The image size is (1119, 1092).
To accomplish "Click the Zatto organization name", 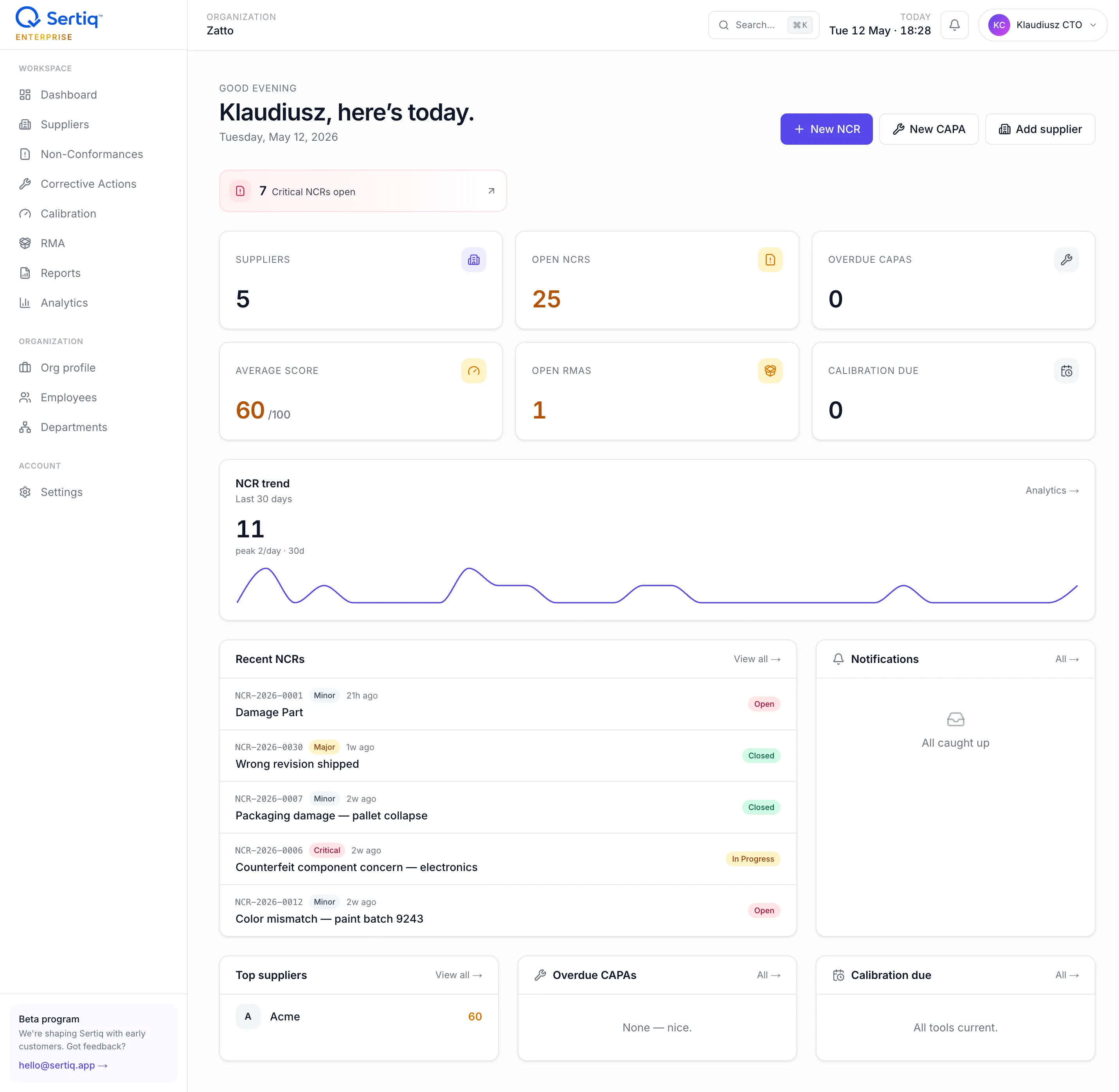I will pyautogui.click(x=220, y=31).
